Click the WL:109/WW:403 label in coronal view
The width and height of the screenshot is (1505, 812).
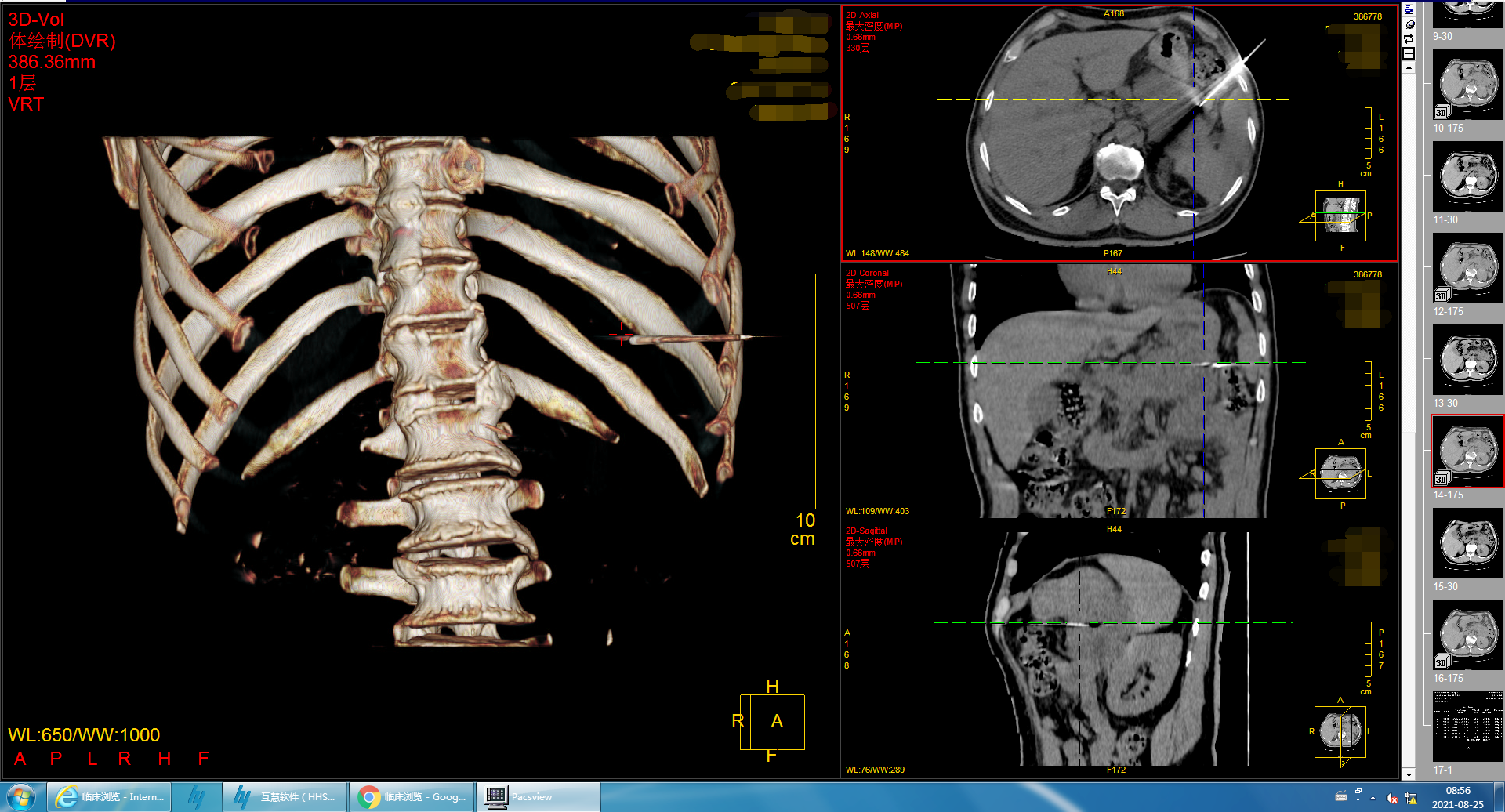[x=877, y=511]
